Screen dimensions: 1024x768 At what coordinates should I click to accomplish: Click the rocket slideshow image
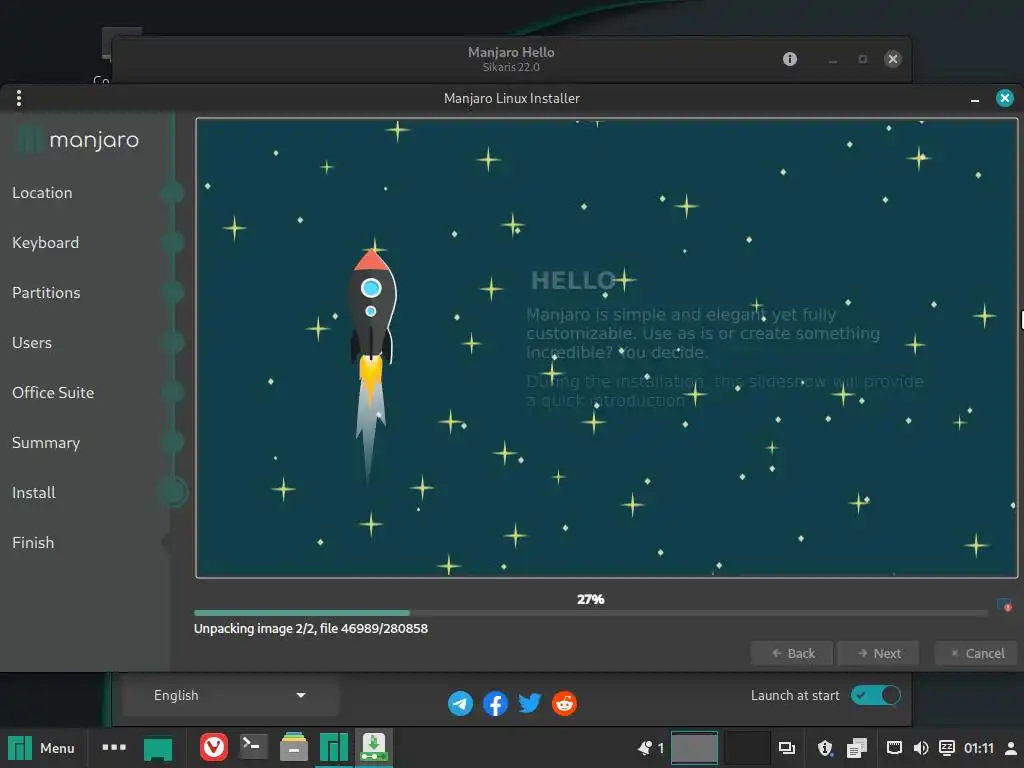[371, 366]
